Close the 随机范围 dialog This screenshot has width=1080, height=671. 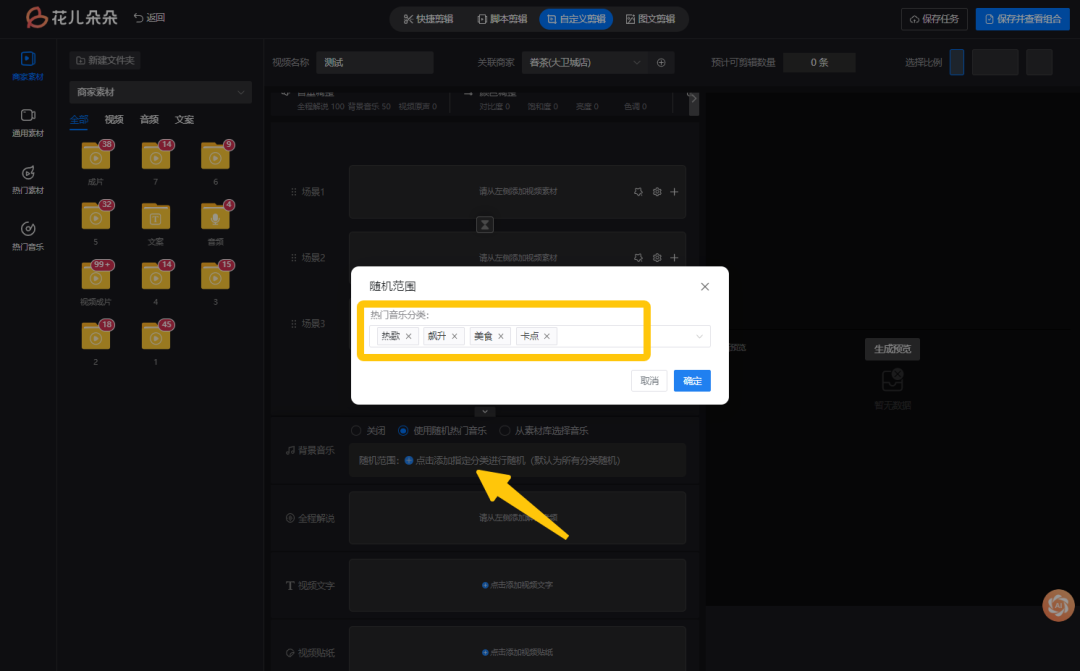(705, 287)
